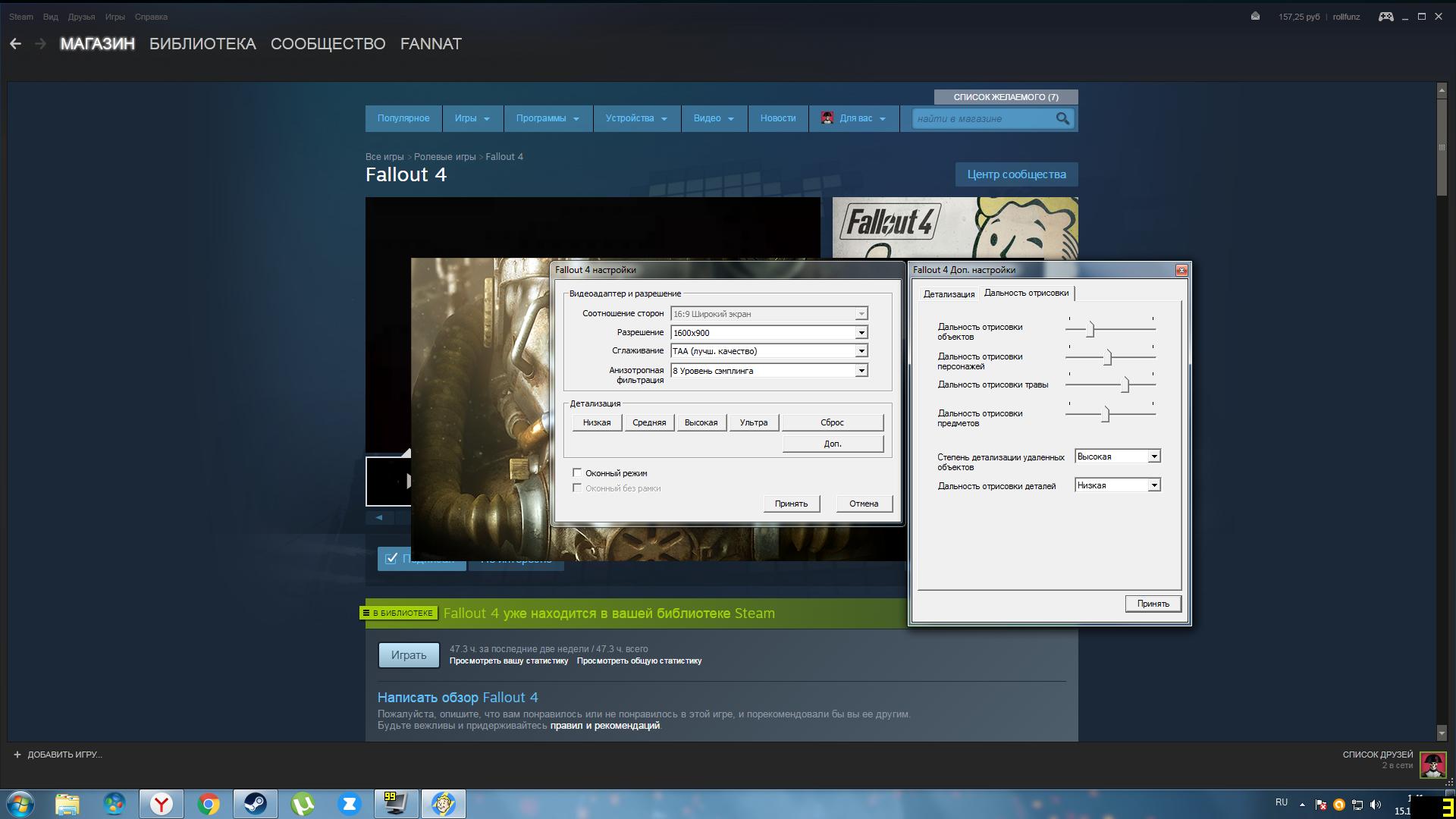
Task: Click the Сброс reset button
Action: click(833, 422)
